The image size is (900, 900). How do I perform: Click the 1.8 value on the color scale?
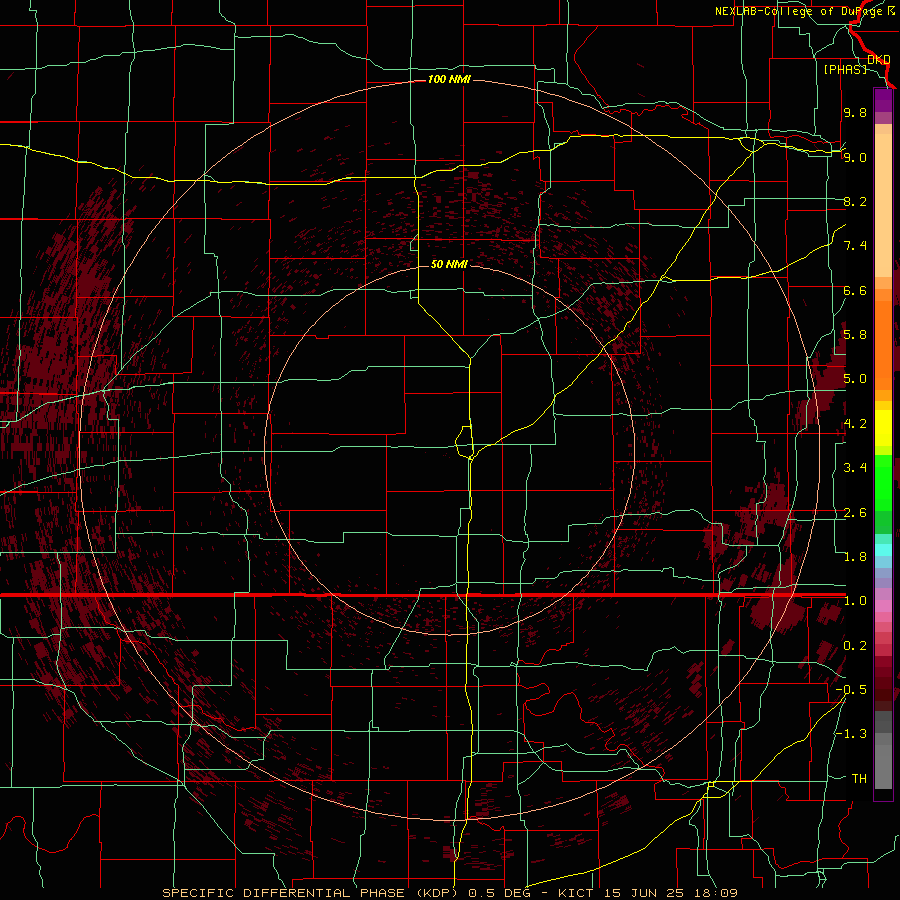(855, 557)
